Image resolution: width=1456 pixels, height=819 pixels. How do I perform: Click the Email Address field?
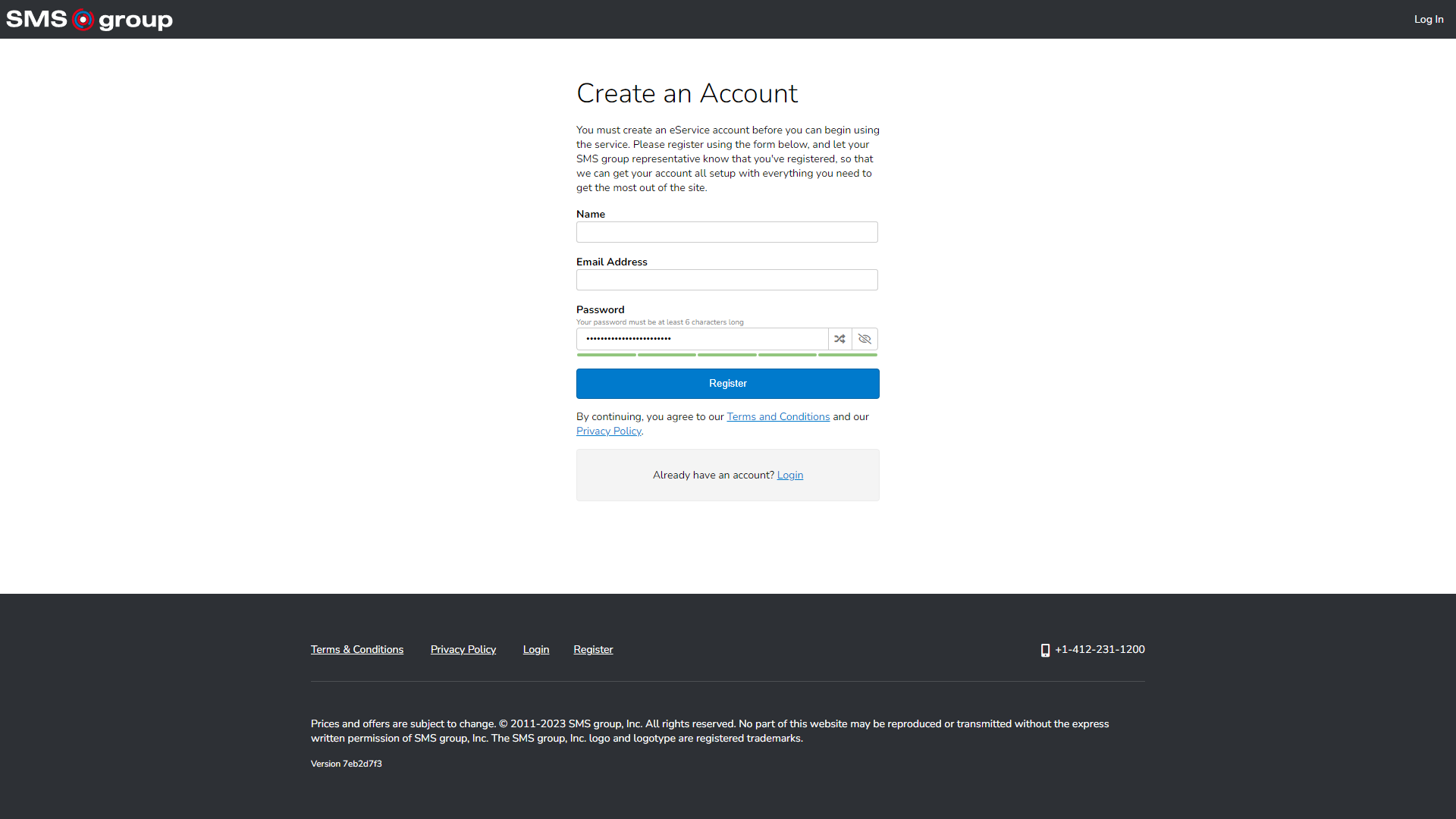pos(726,280)
